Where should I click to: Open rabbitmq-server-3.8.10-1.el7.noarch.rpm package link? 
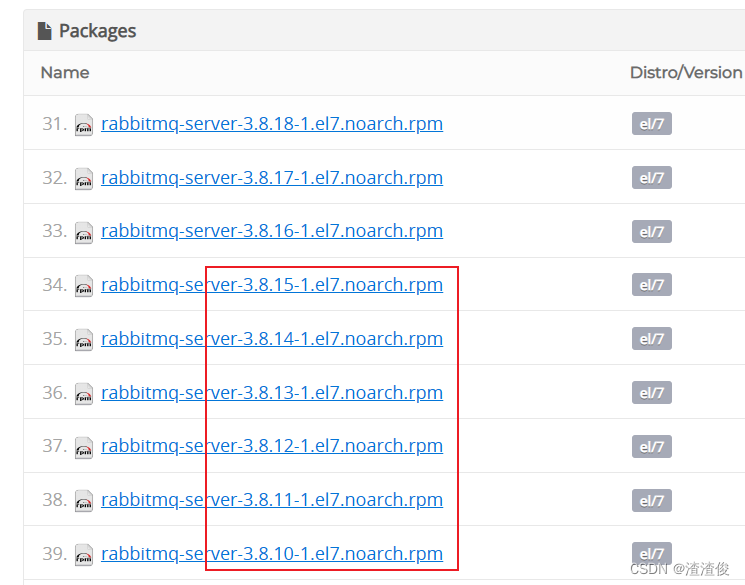click(x=272, y=554)
